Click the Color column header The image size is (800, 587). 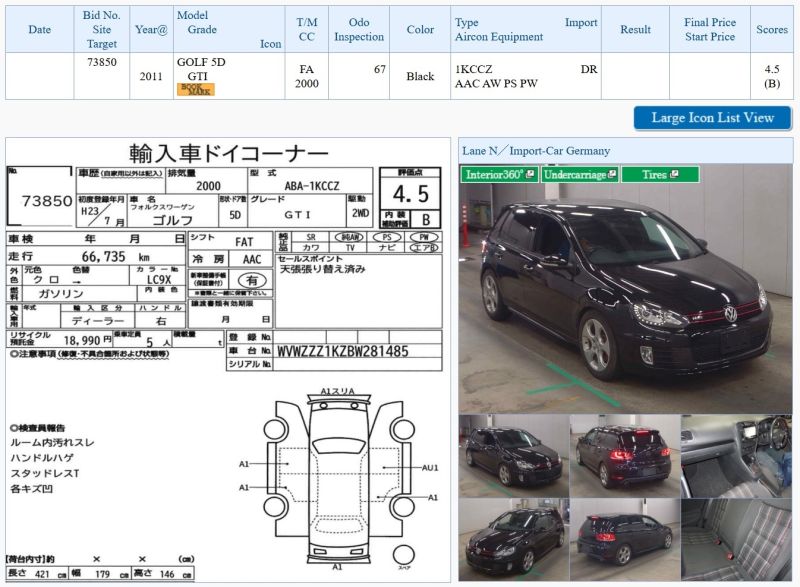pos(420,30)
